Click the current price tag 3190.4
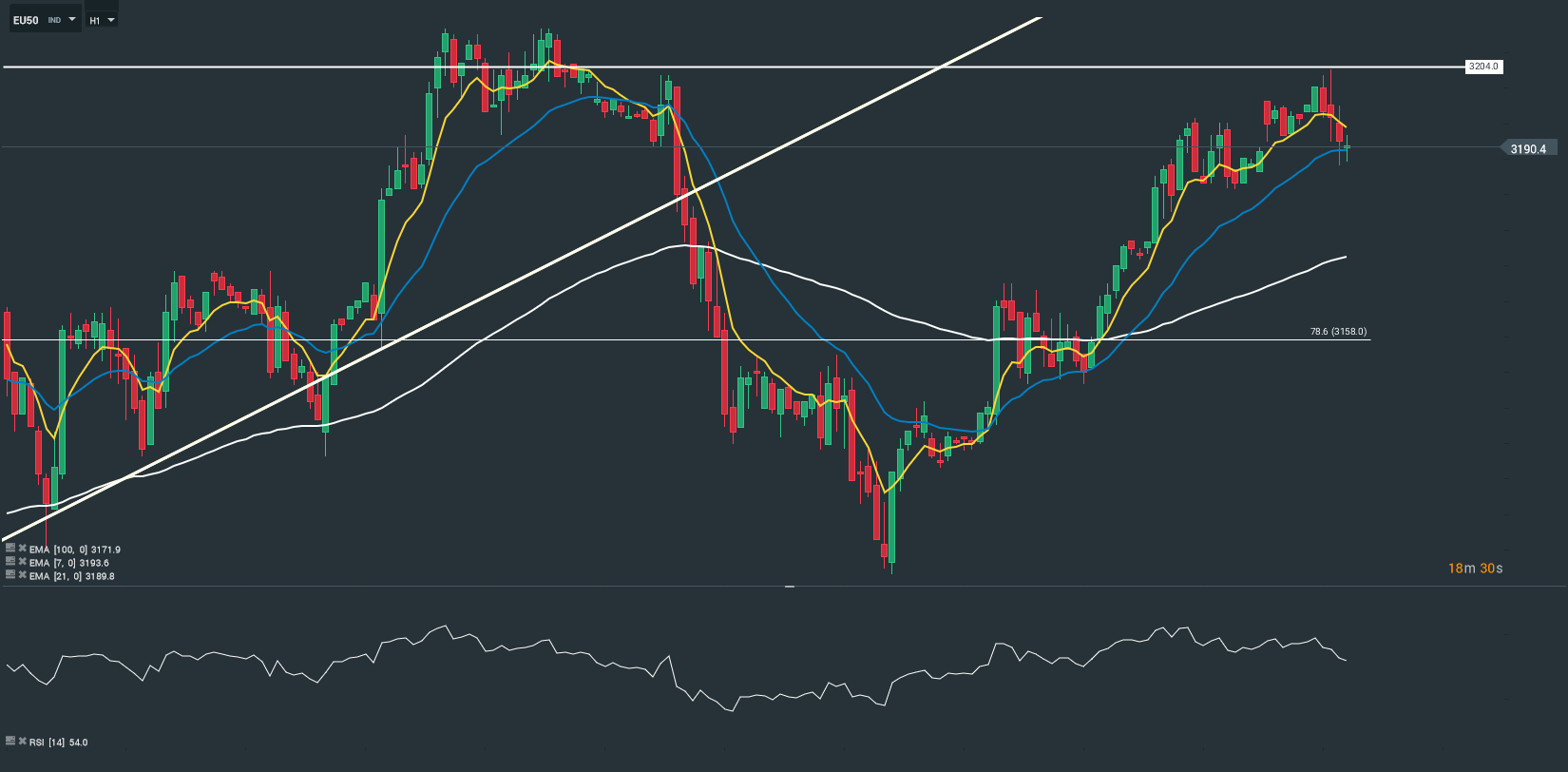 click(x=1528, y=148)
